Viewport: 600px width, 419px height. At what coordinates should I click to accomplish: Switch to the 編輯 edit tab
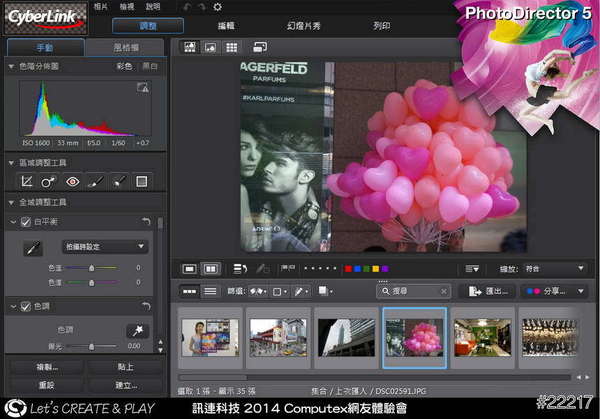point(226,24)
